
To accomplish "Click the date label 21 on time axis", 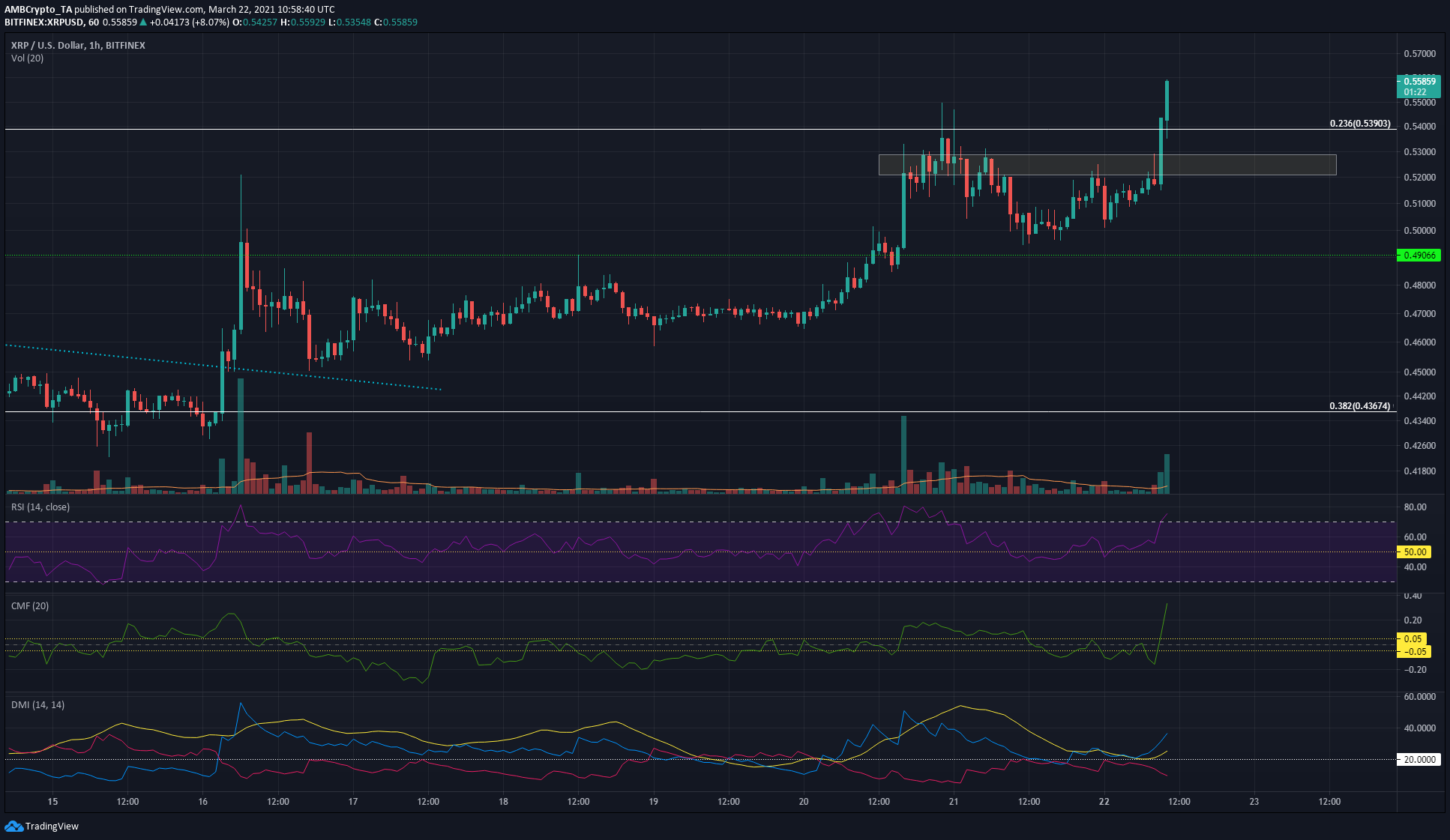I will [x=954, y=801].
